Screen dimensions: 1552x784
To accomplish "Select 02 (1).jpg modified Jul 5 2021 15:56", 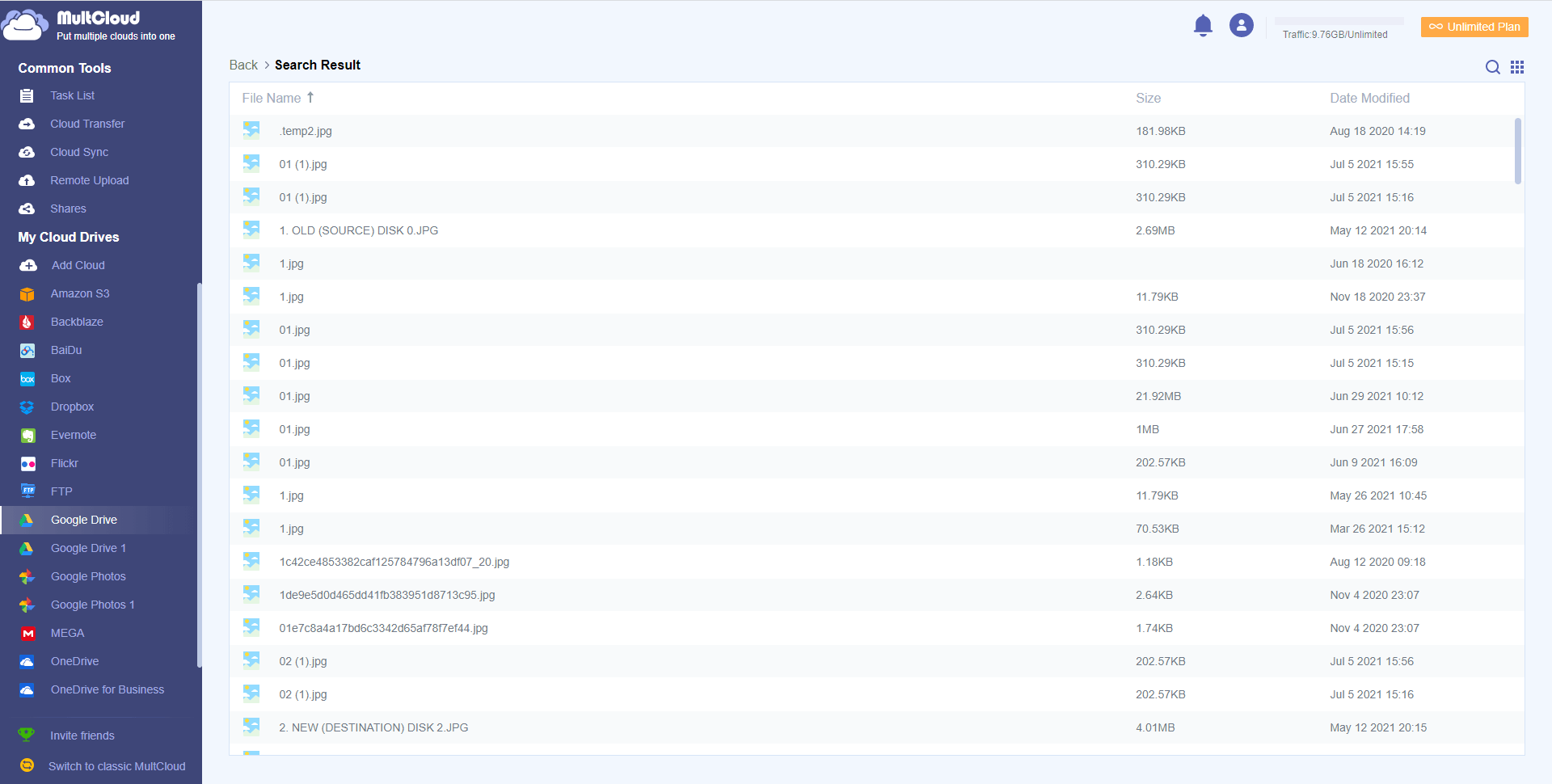I will 876,661.
